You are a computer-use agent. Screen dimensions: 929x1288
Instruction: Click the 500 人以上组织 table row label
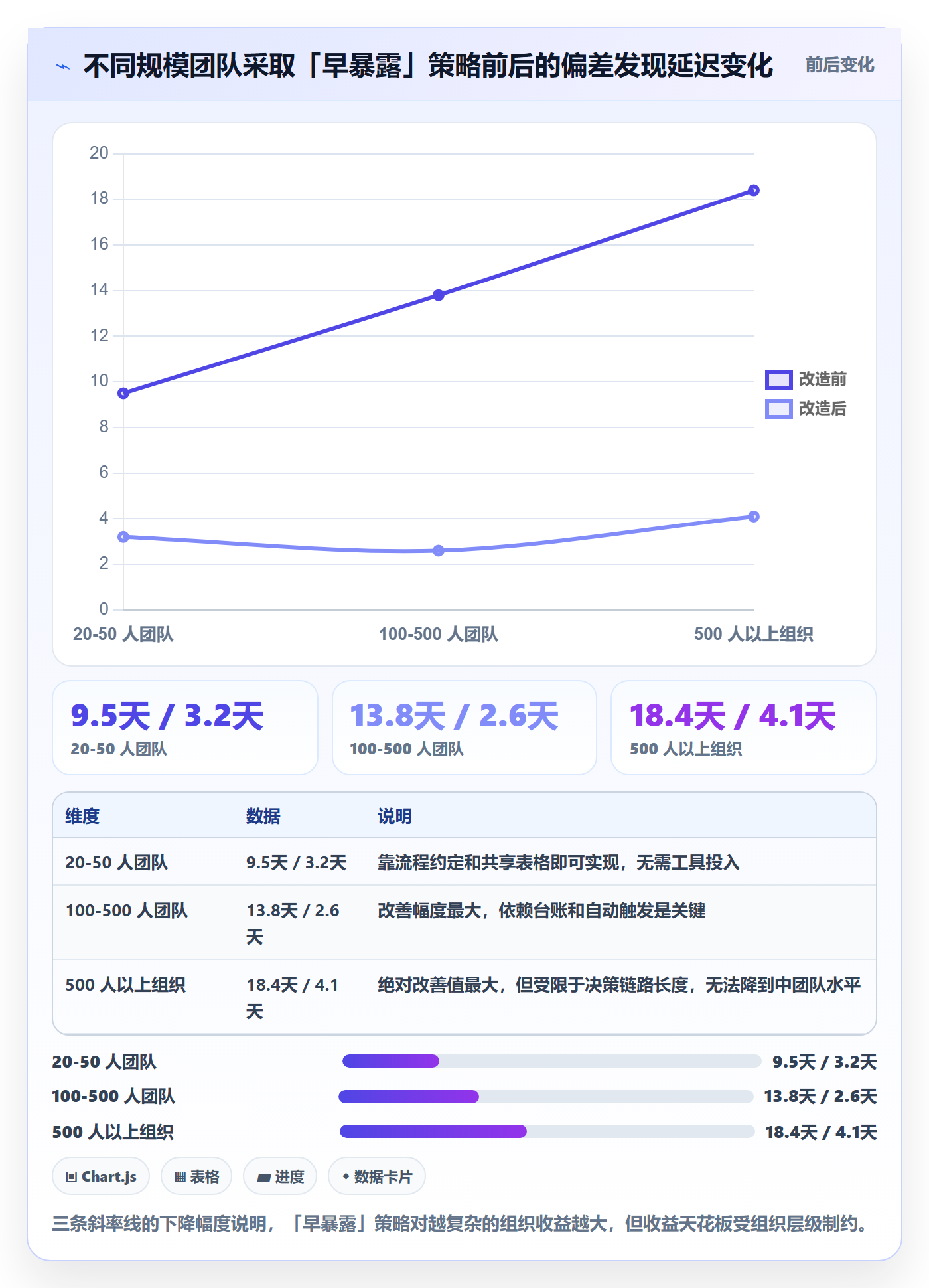125,985
